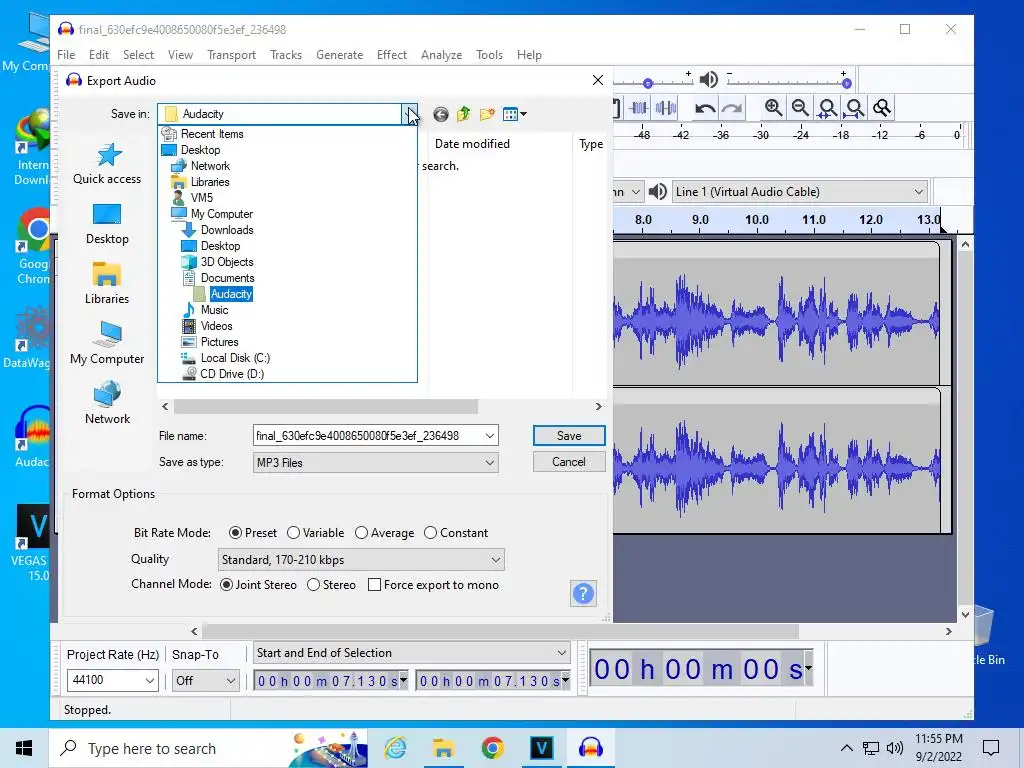Adjust the recording volume slider knob
The image size is (1024, 768).
[648, 84]
